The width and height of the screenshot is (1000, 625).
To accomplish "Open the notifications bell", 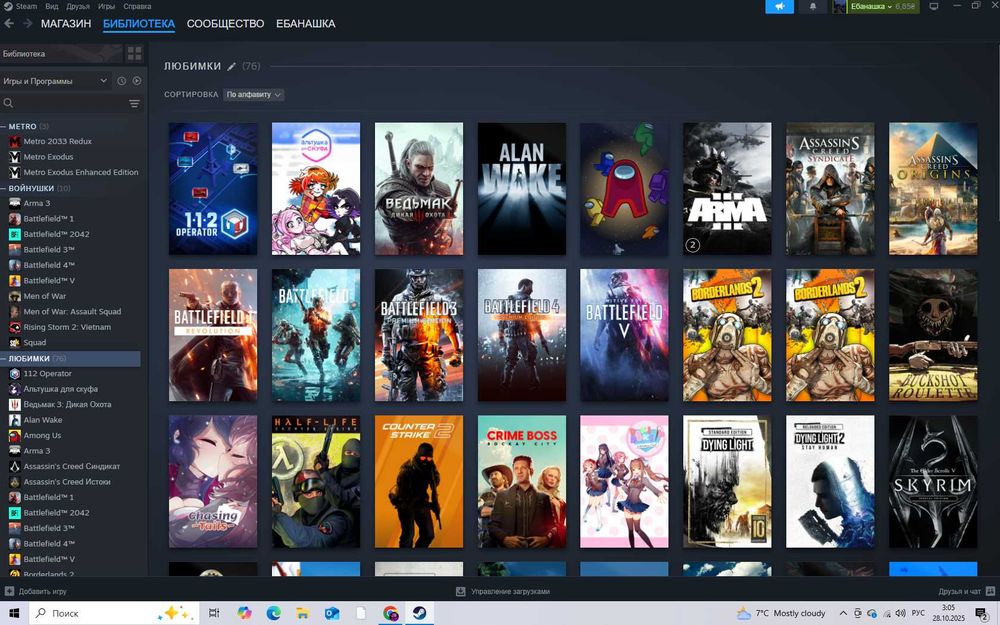I will point(812,6).
